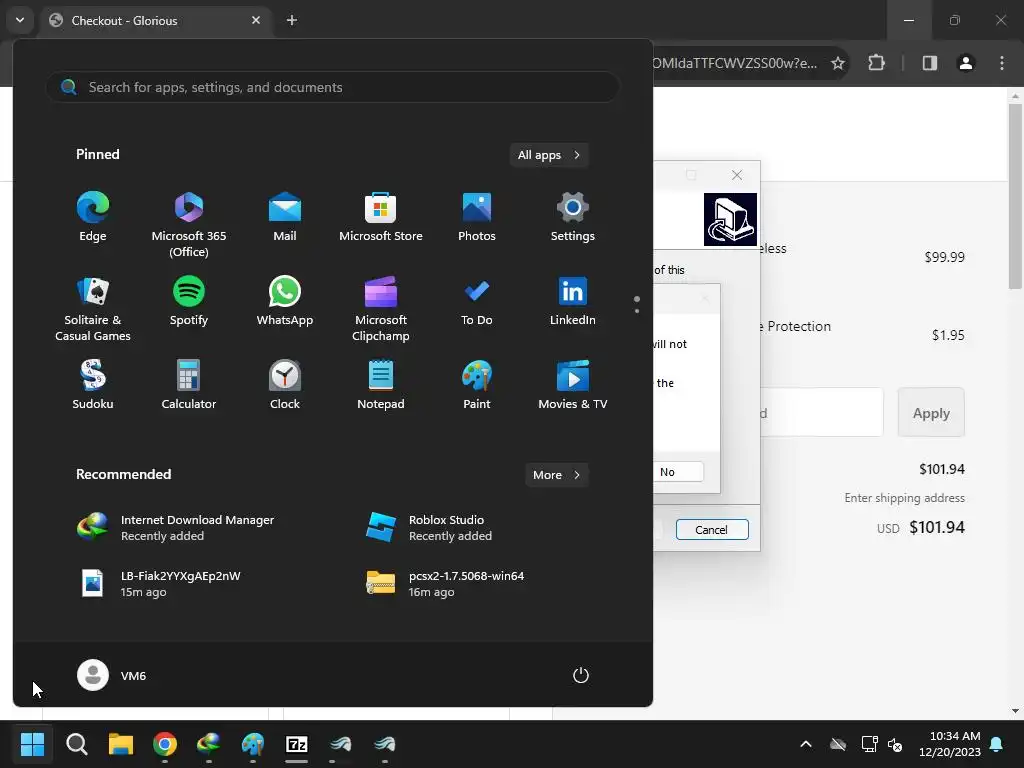Viewport: 1024px width, 768px height.
Task: Click the power button icon
Action: tap(581, 675)
